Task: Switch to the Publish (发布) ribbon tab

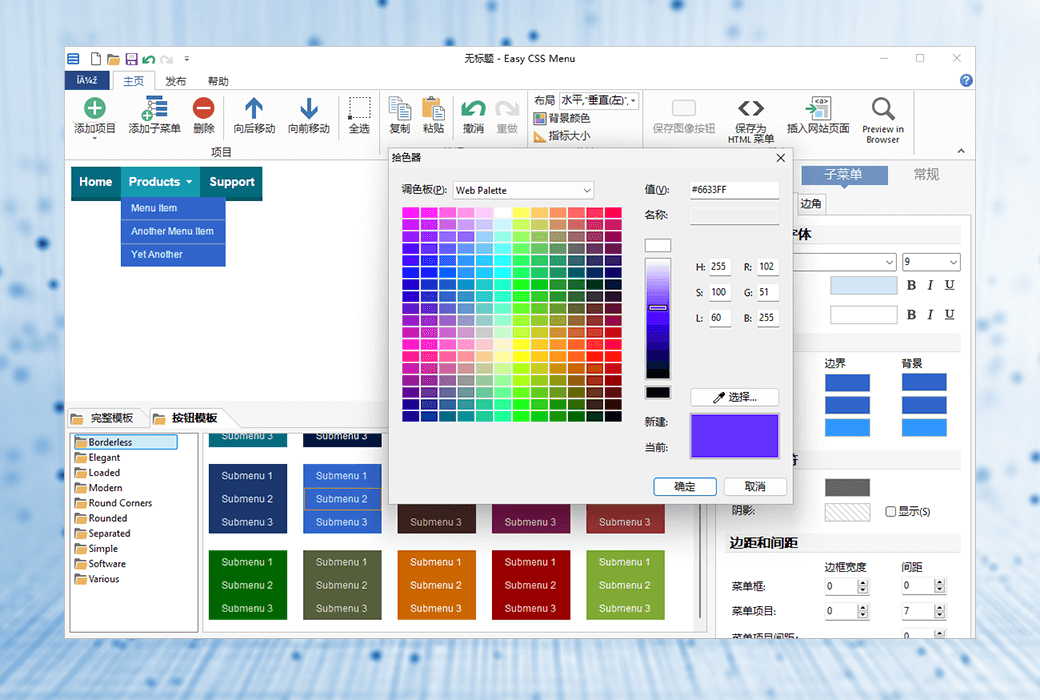Action: (176, 81)
